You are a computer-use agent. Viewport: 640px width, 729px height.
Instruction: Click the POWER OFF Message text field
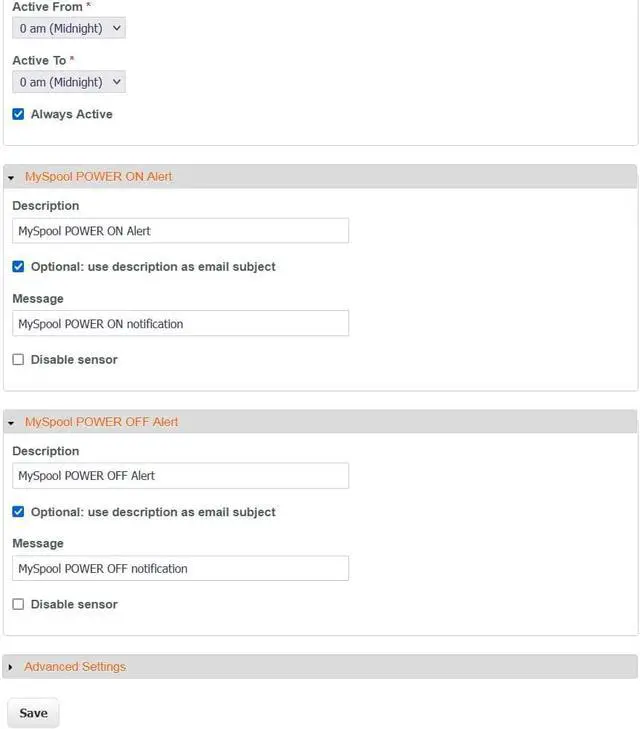180,569
